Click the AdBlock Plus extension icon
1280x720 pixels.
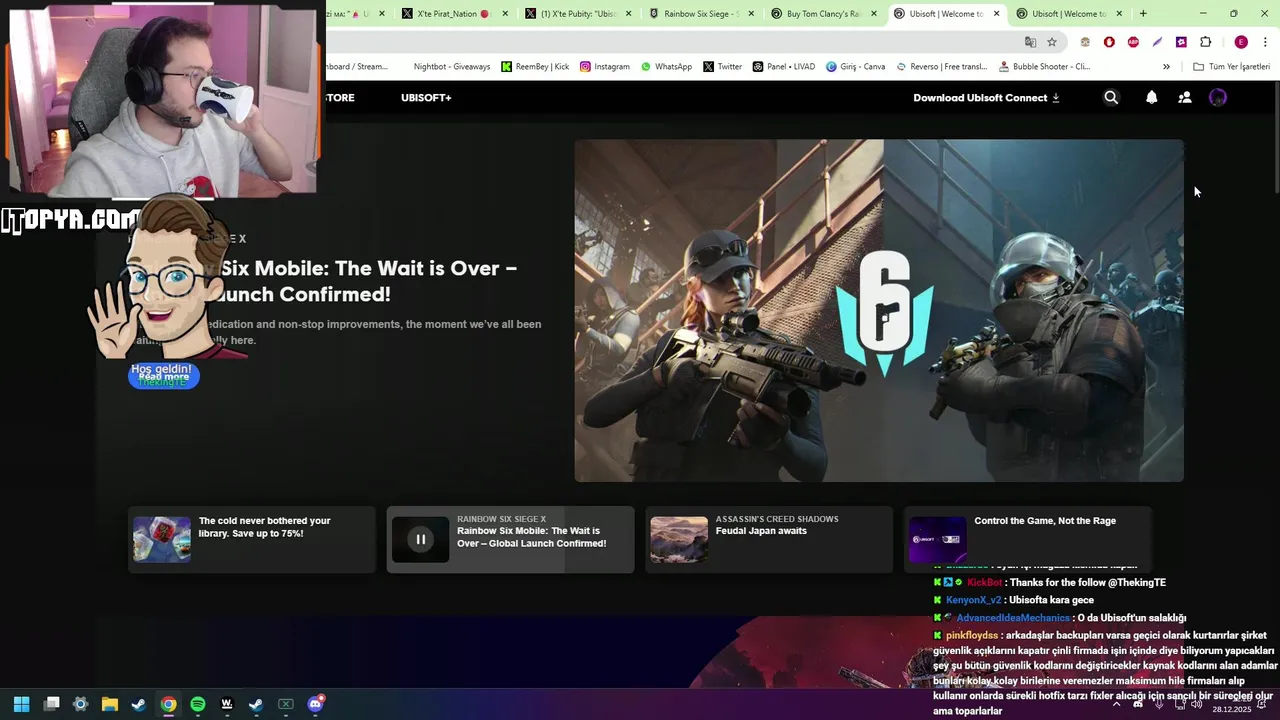coord(1133,42)
